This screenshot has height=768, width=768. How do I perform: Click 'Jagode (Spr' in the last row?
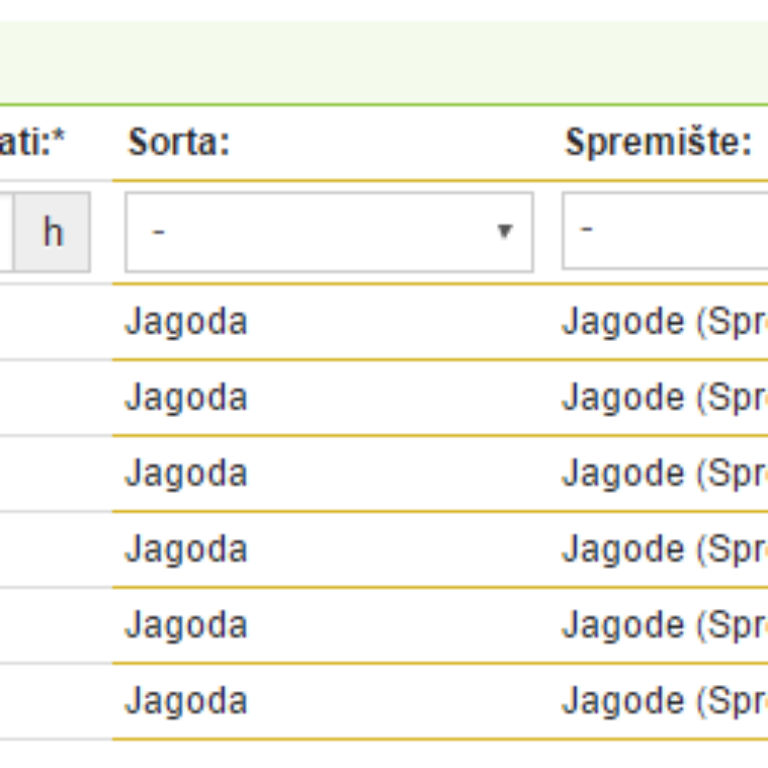(x=665, y=701)
